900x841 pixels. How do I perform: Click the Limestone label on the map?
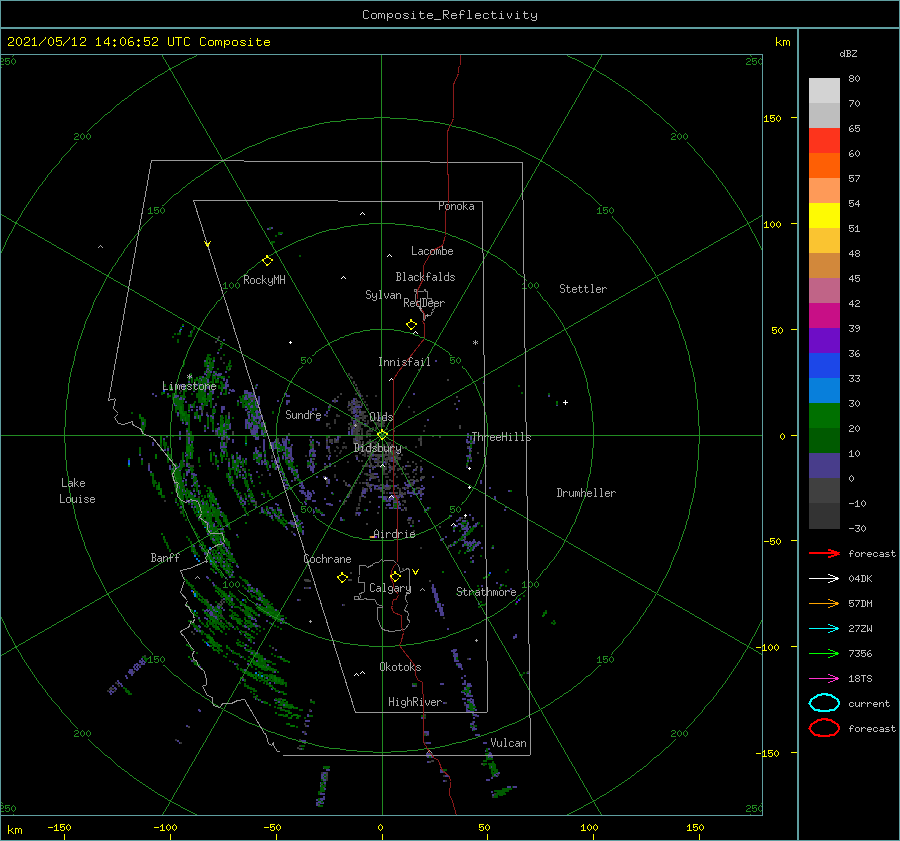[x=189, y=386]
